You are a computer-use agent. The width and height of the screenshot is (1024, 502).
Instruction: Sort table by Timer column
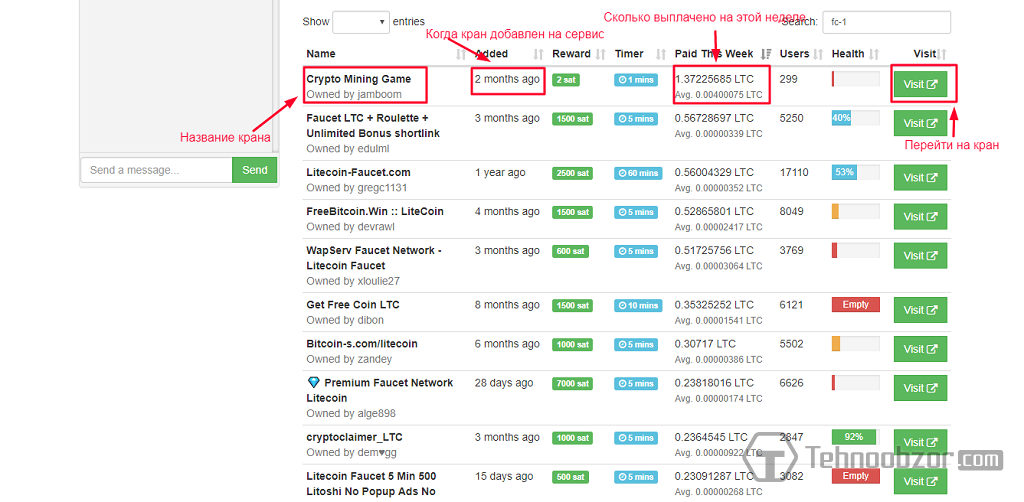click(640, 54)
